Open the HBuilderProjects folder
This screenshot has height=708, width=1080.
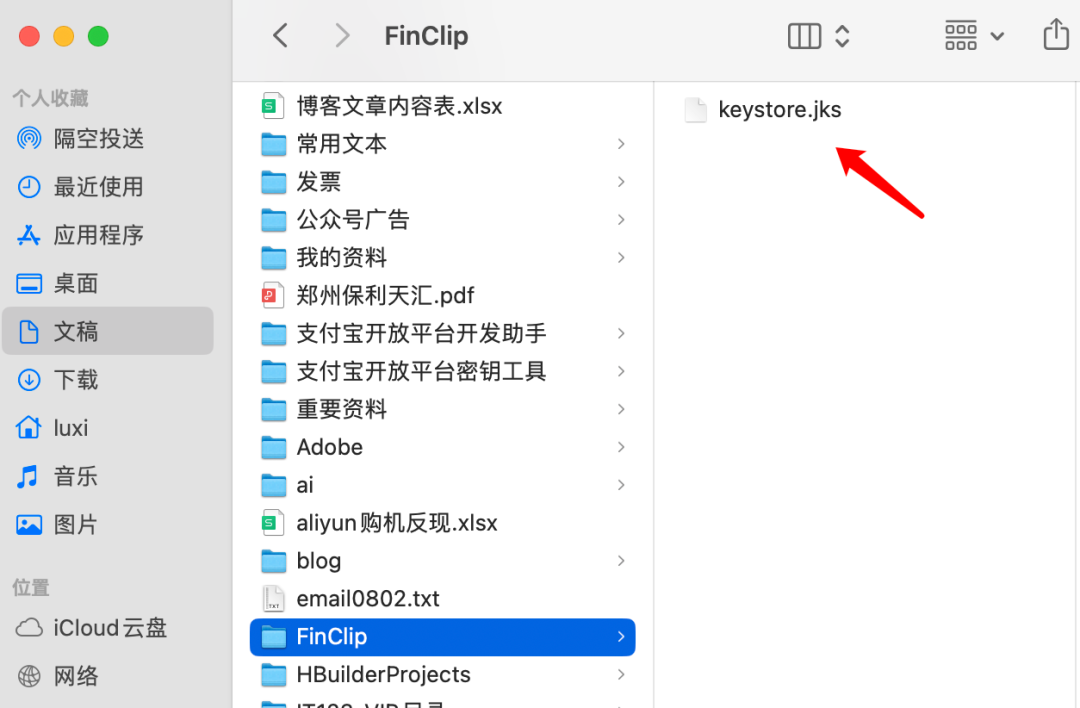point(442,674)
